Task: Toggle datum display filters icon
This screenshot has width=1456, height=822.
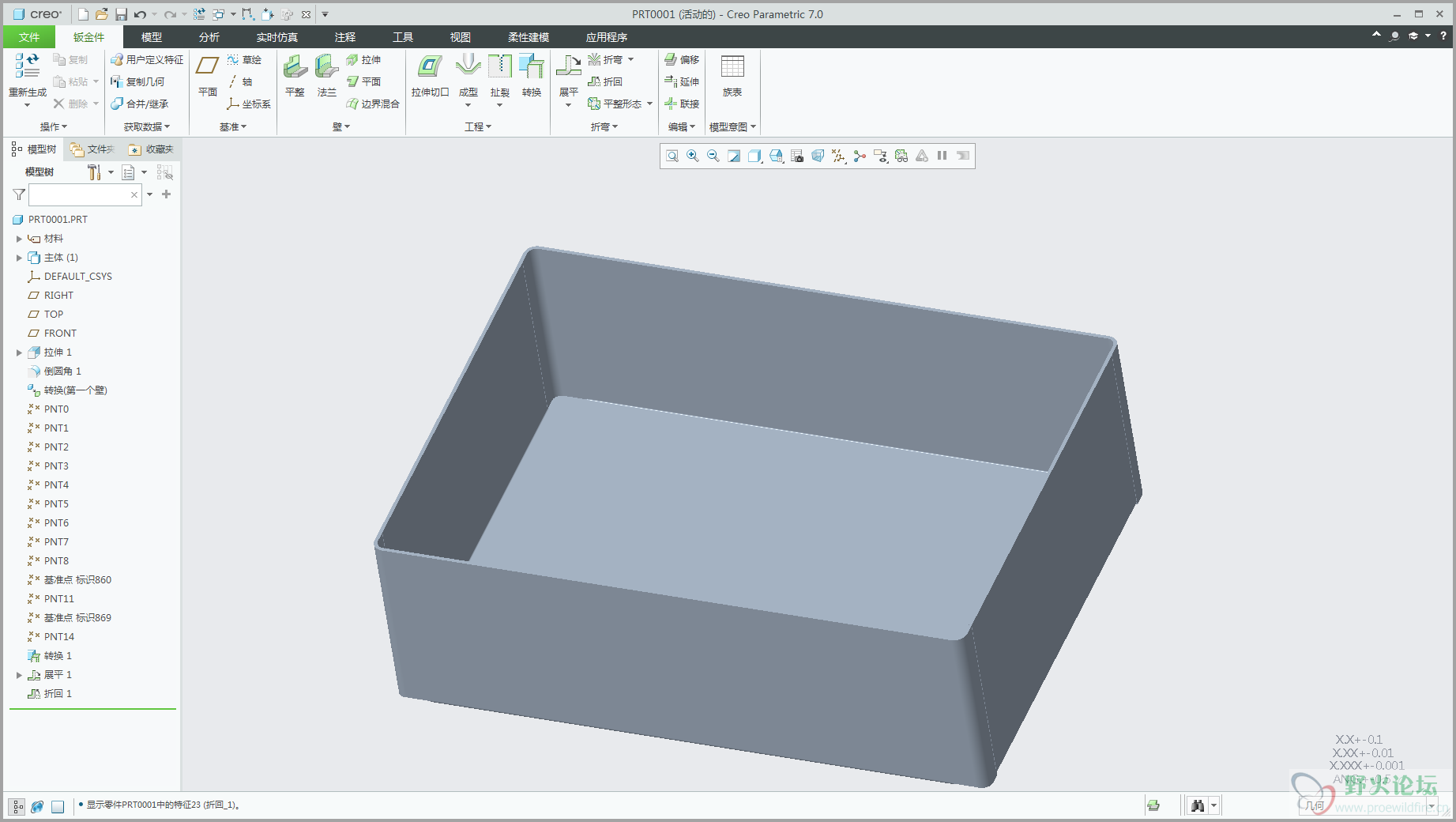Action: click(839, 156)
